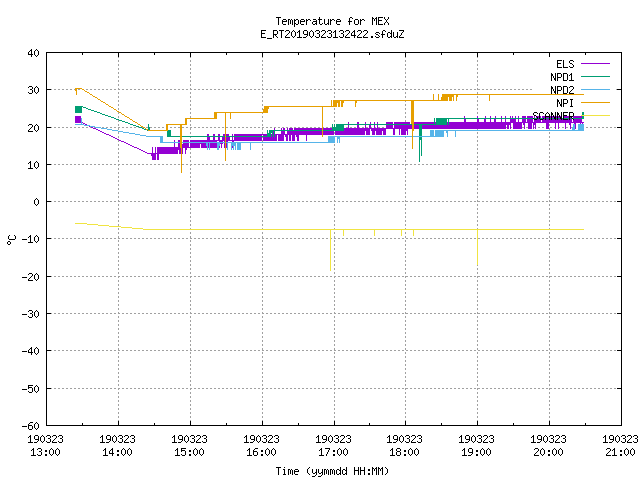
Task: Click the blue NPD2 legend line sample
Action: tap(595, 89)
